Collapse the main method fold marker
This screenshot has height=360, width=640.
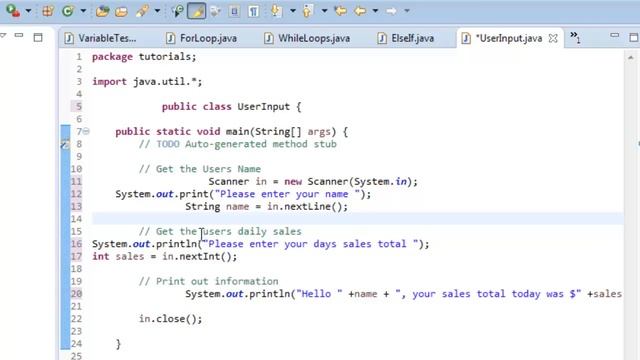[87, 131]
